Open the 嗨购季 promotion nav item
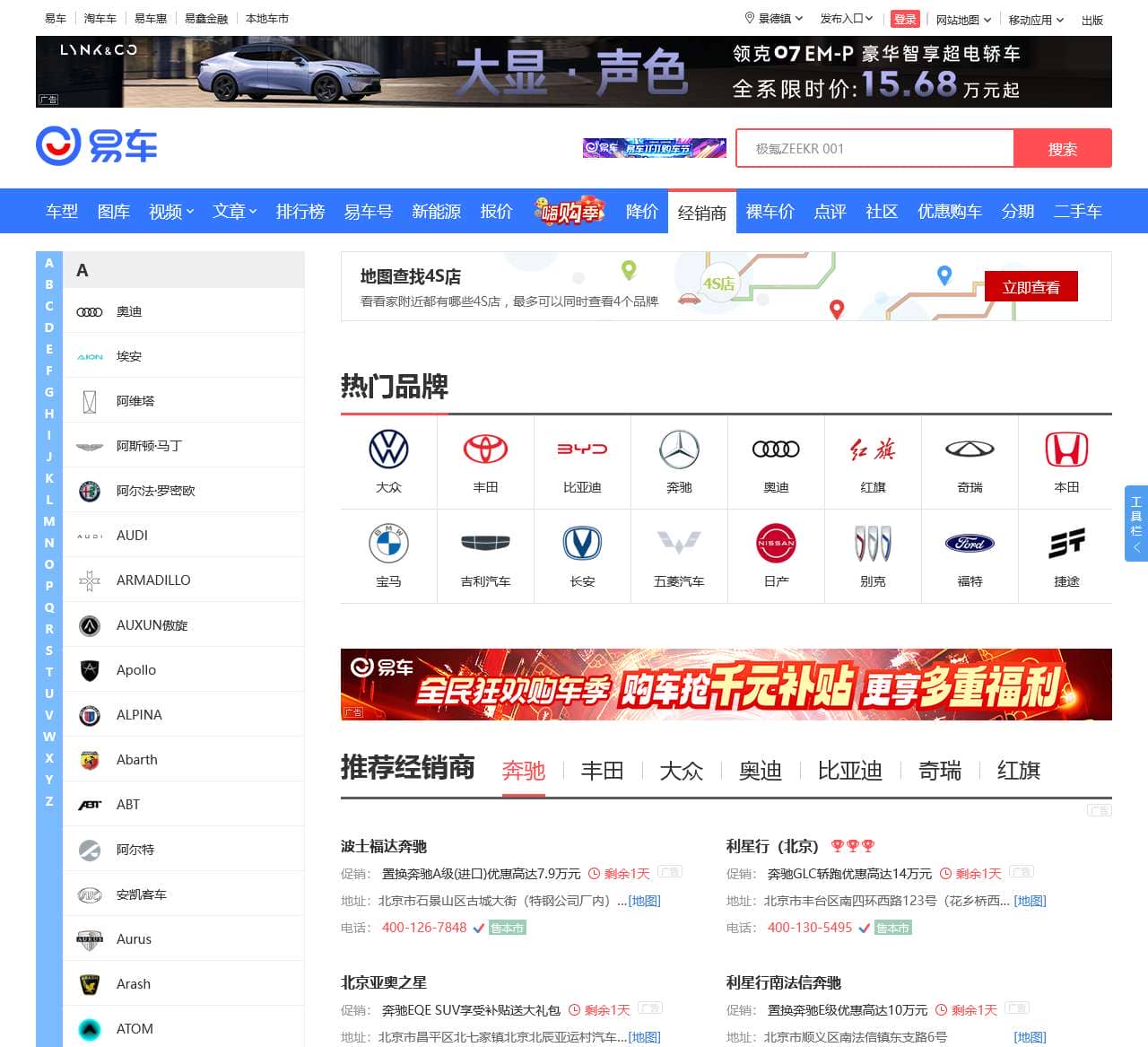 pyautogui.click(x=570, y=211)
